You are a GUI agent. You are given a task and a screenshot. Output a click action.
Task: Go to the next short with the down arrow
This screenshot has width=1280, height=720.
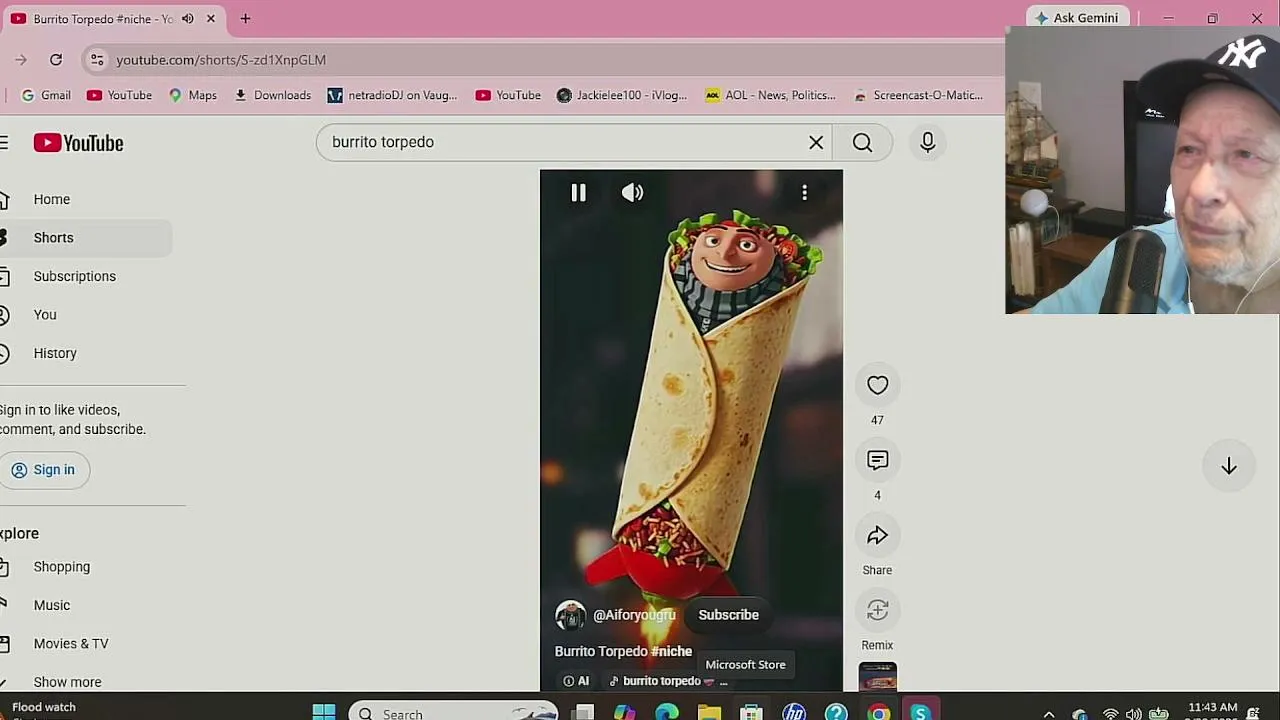coord(1229,466)
